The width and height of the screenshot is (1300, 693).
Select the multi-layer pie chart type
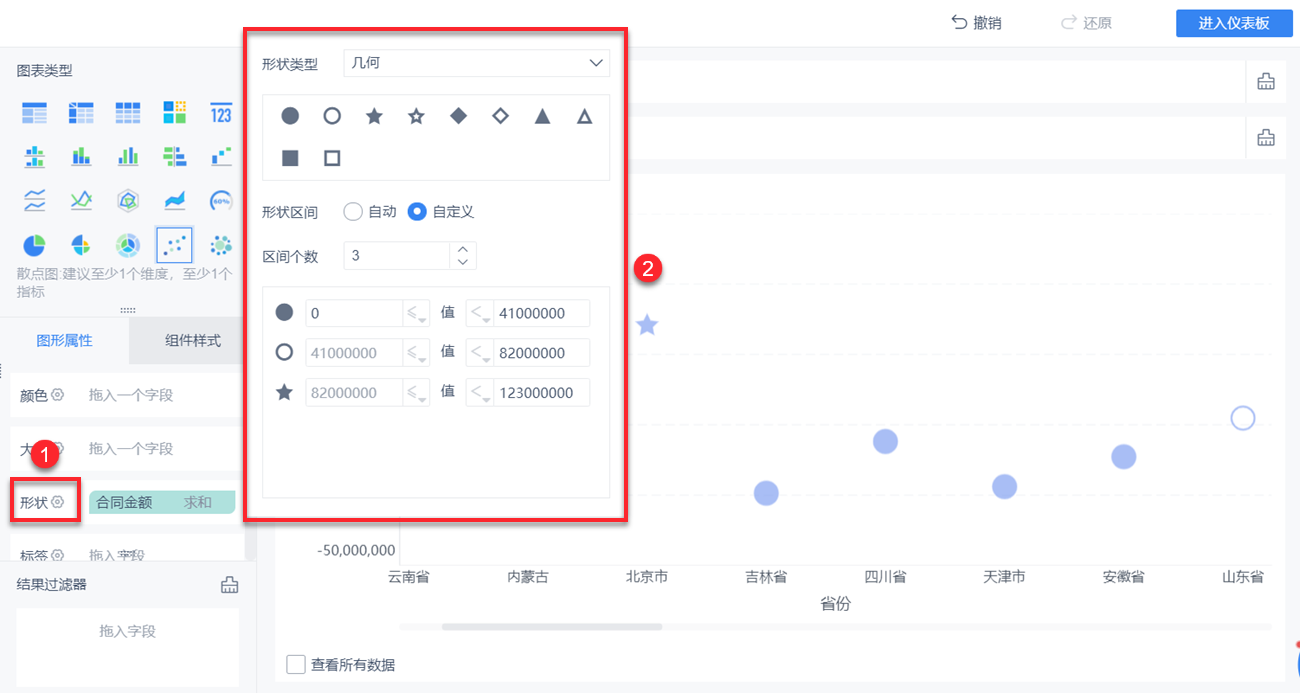coord(128,244)
